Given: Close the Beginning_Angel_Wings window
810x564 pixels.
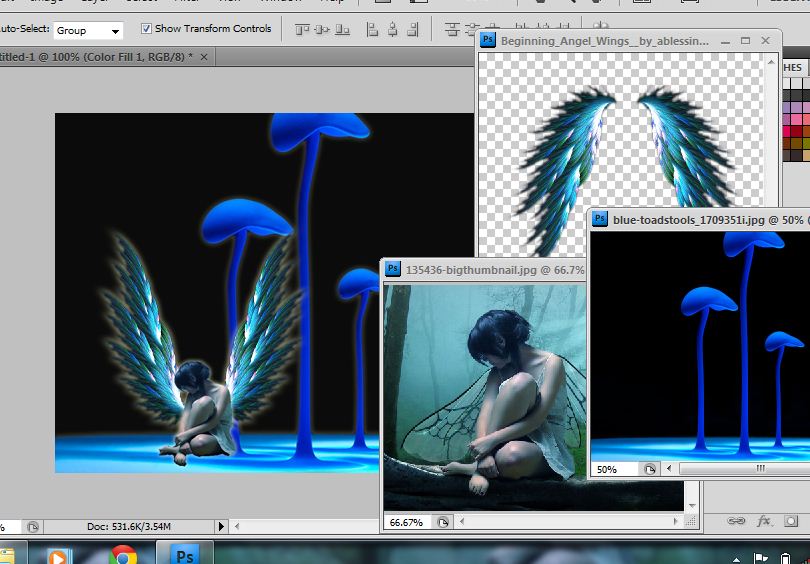Looking at the screenshot, I should [x=766, y=40].
